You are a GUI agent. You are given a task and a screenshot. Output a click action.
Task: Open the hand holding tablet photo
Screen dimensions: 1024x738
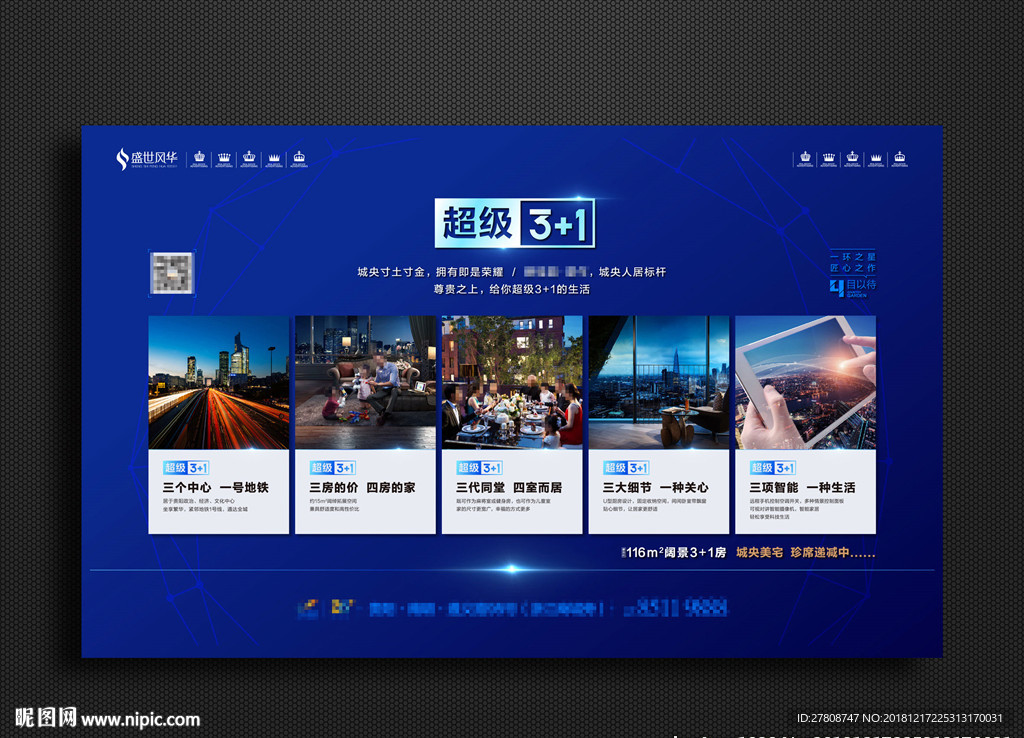click(x=805, y=383)
